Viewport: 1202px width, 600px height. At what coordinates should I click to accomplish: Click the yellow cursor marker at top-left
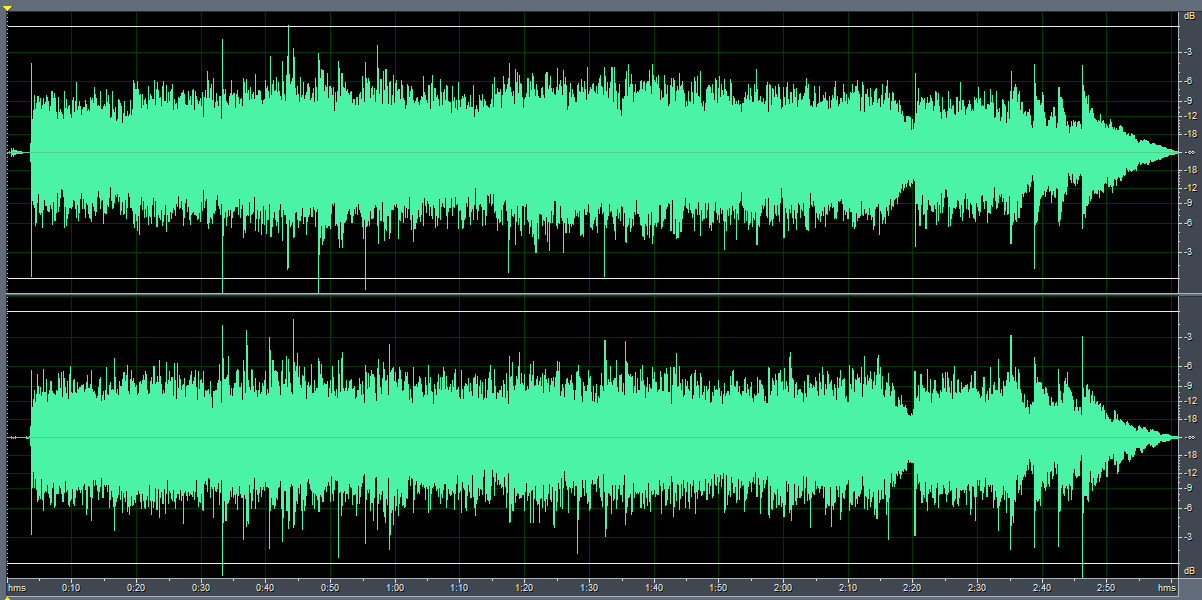pyautogui.click(x=6, y=8)
